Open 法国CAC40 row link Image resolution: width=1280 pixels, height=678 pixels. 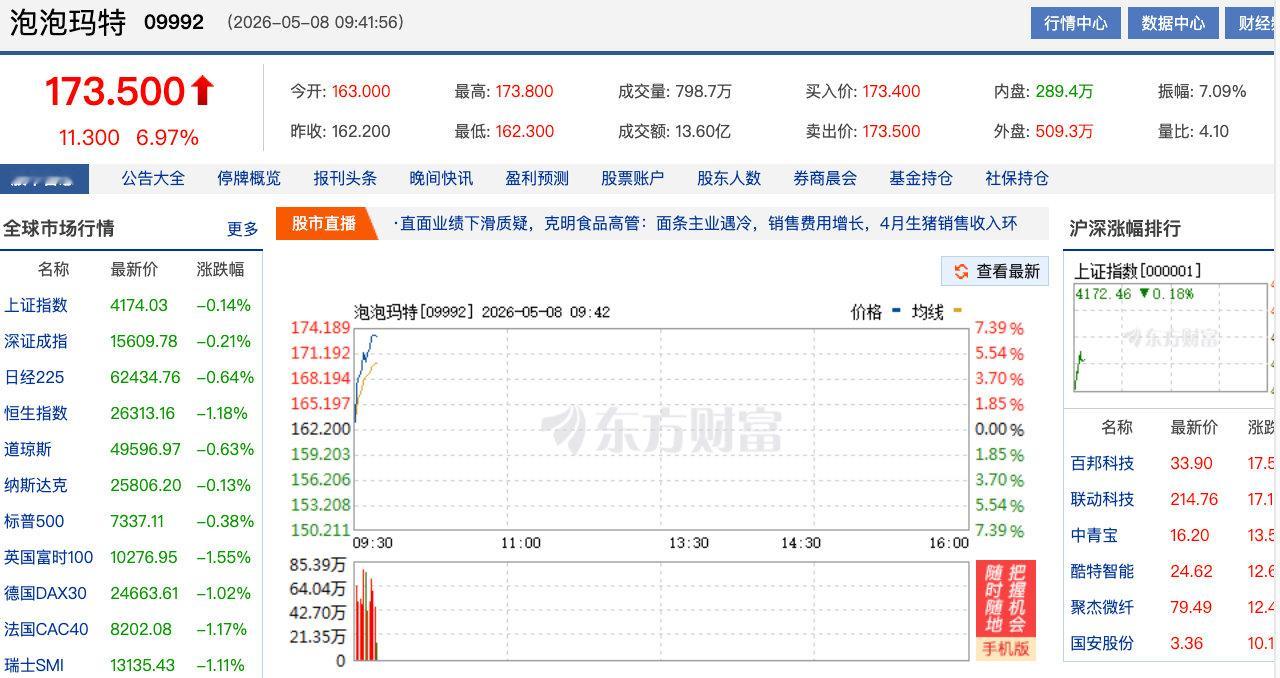coord(46,629)
